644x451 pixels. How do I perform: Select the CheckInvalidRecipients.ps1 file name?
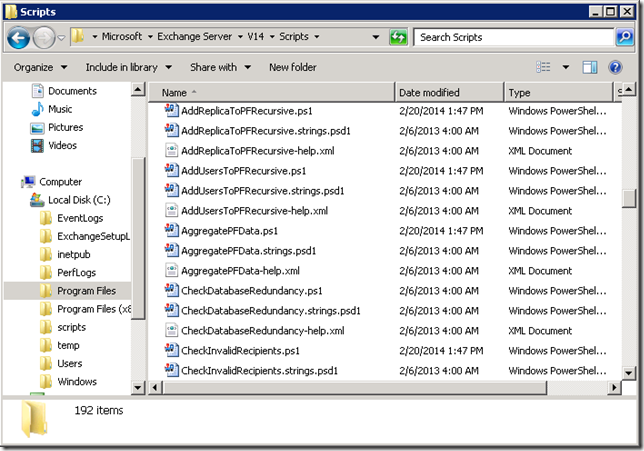pos(240,351)
